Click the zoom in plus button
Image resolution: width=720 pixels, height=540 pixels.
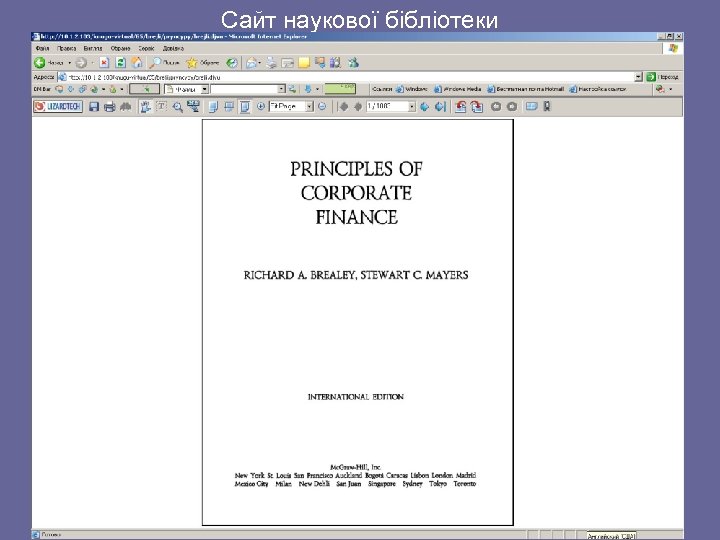pos(260,107)
